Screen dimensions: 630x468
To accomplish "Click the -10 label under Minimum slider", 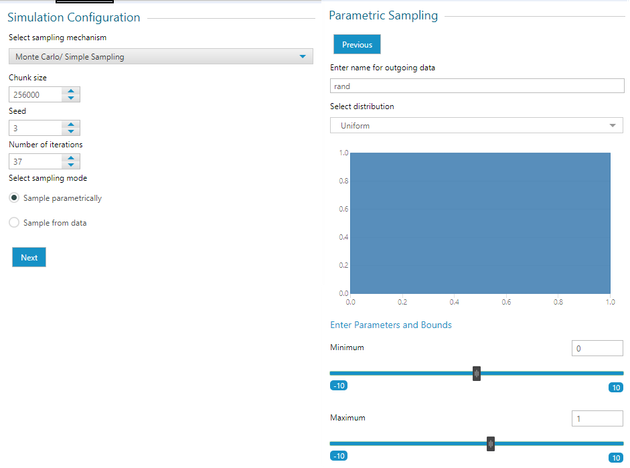I will (x=339, y=386).
